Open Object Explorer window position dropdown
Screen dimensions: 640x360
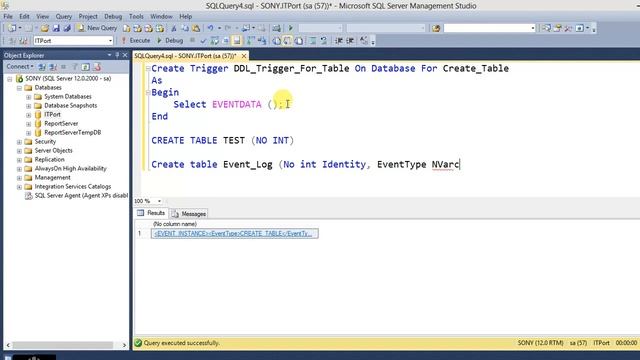109,55
